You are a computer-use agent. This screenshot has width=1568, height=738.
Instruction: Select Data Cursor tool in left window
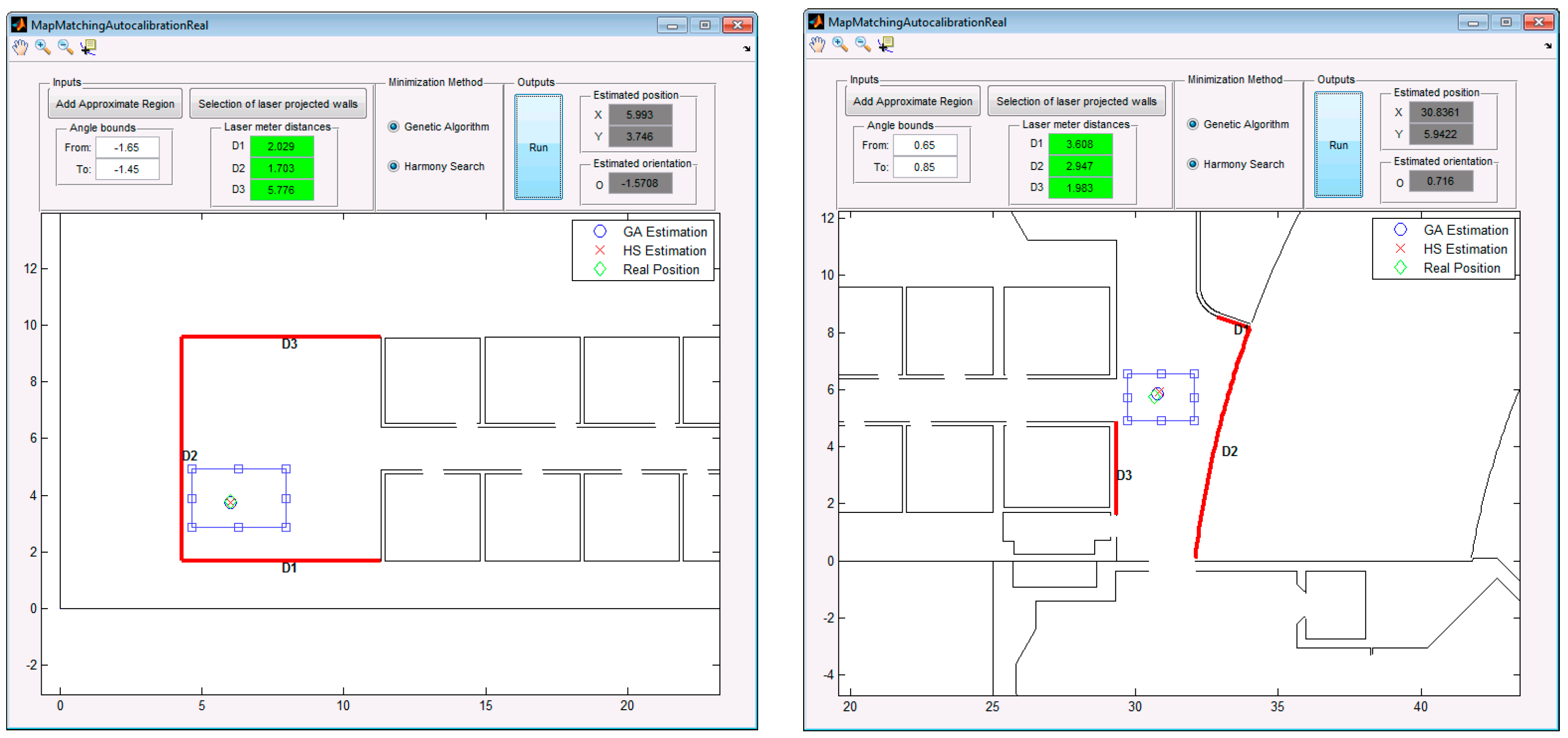point(89,47)
